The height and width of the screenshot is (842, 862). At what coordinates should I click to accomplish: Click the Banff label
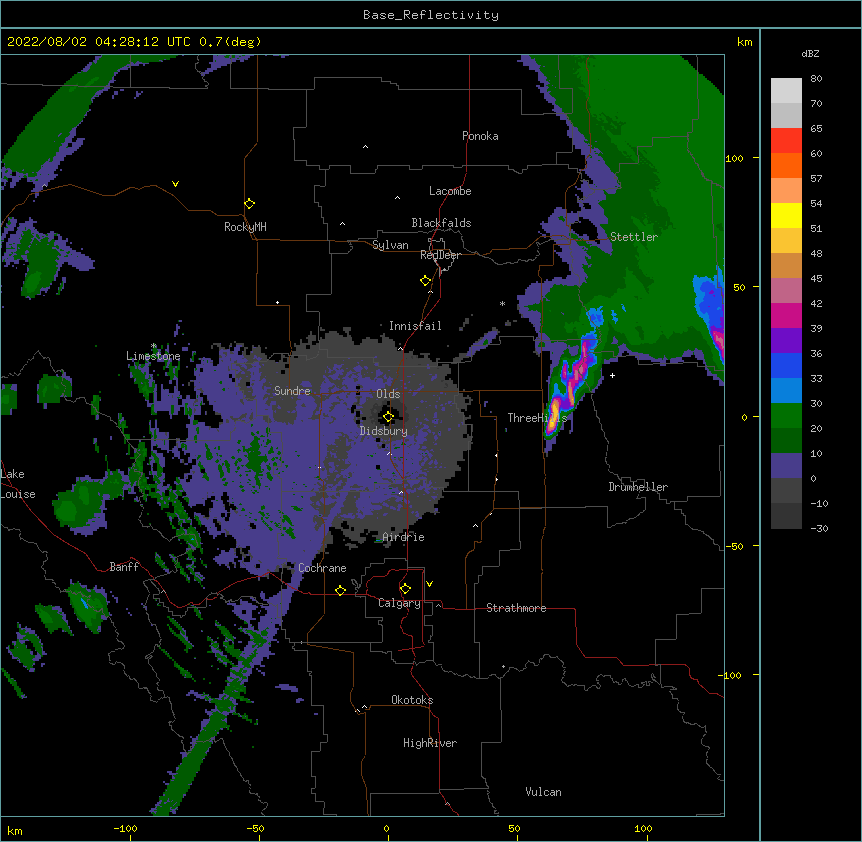[x=124, y=567]
